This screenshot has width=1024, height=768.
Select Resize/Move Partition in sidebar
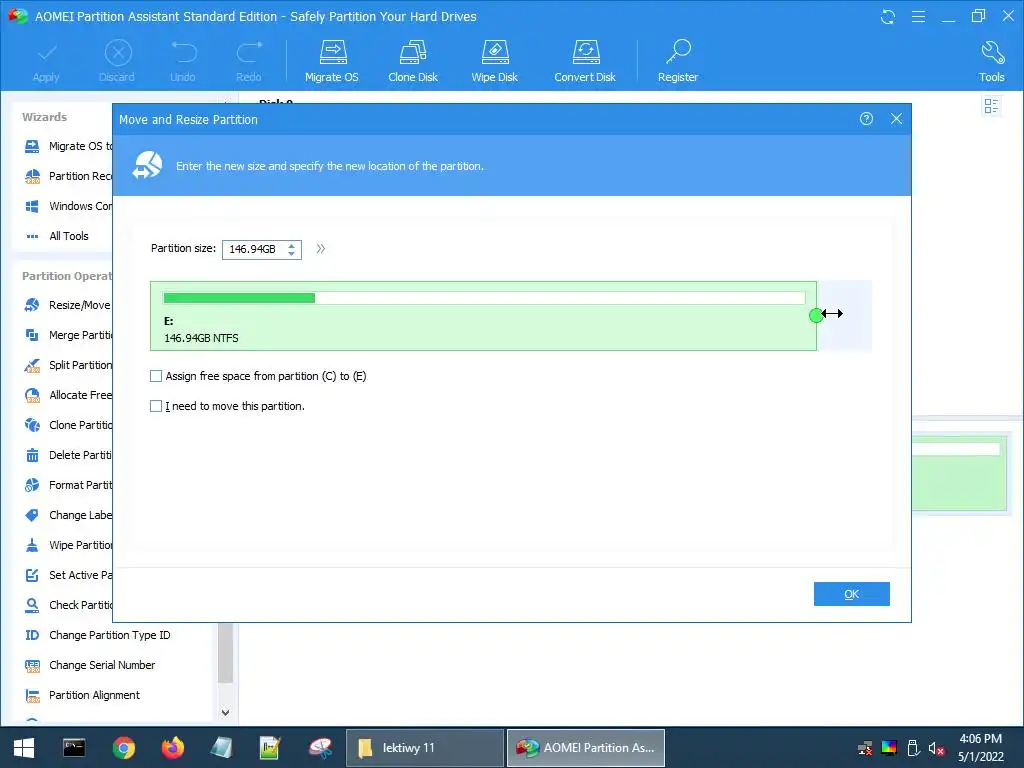(x=68, y=305)
